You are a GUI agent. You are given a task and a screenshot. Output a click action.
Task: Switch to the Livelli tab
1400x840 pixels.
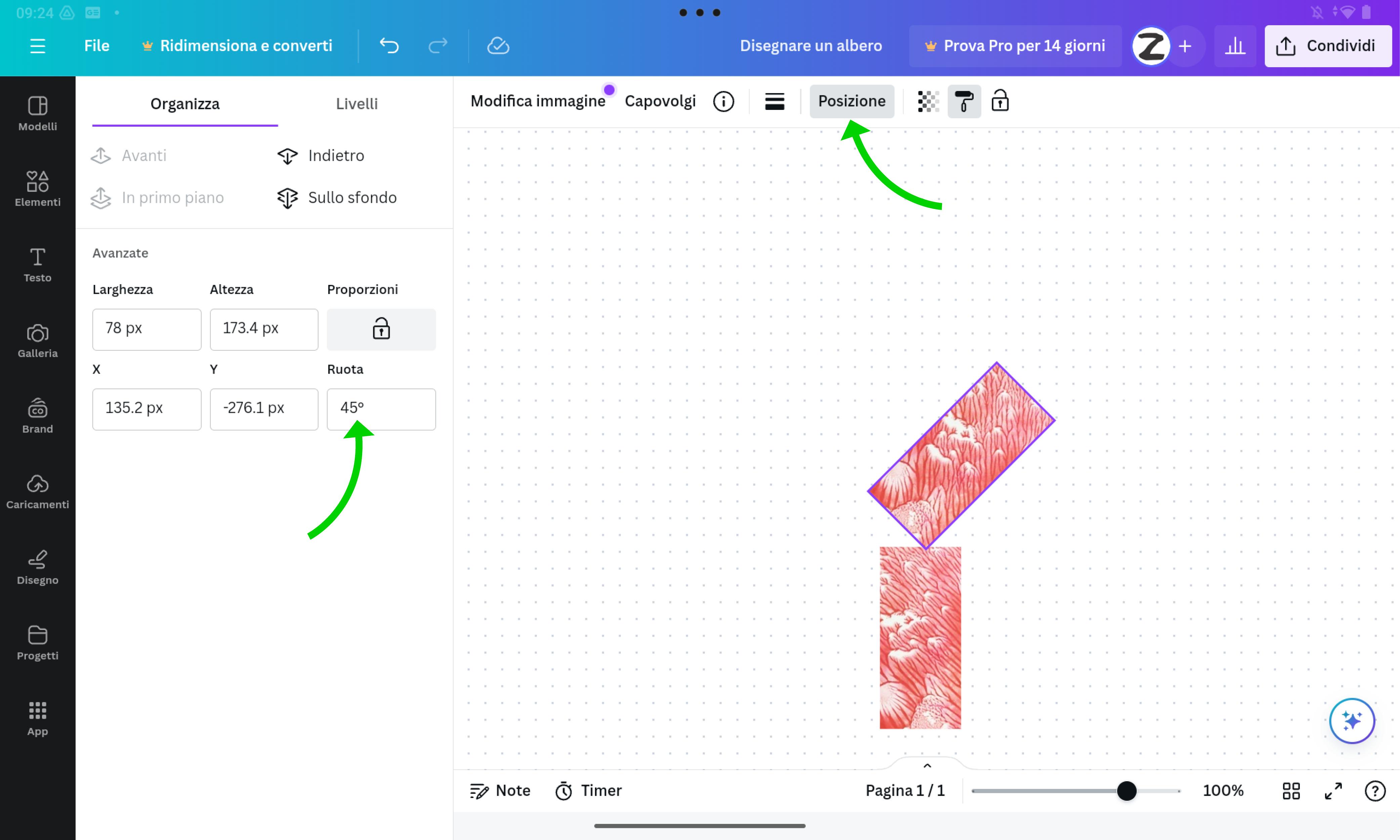tap(357, 104)
